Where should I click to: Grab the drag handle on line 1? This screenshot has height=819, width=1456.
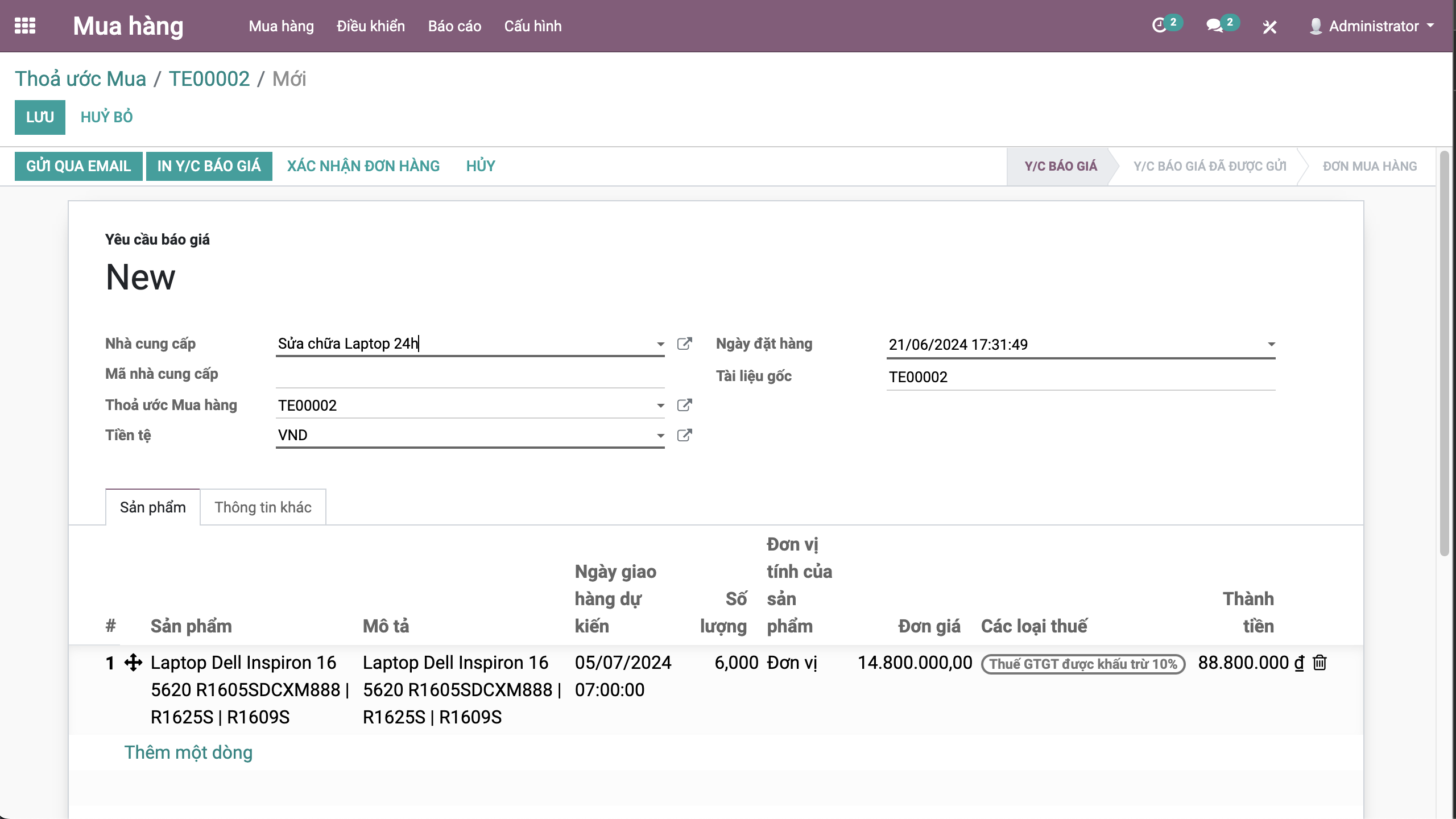[x=133, y=663]
